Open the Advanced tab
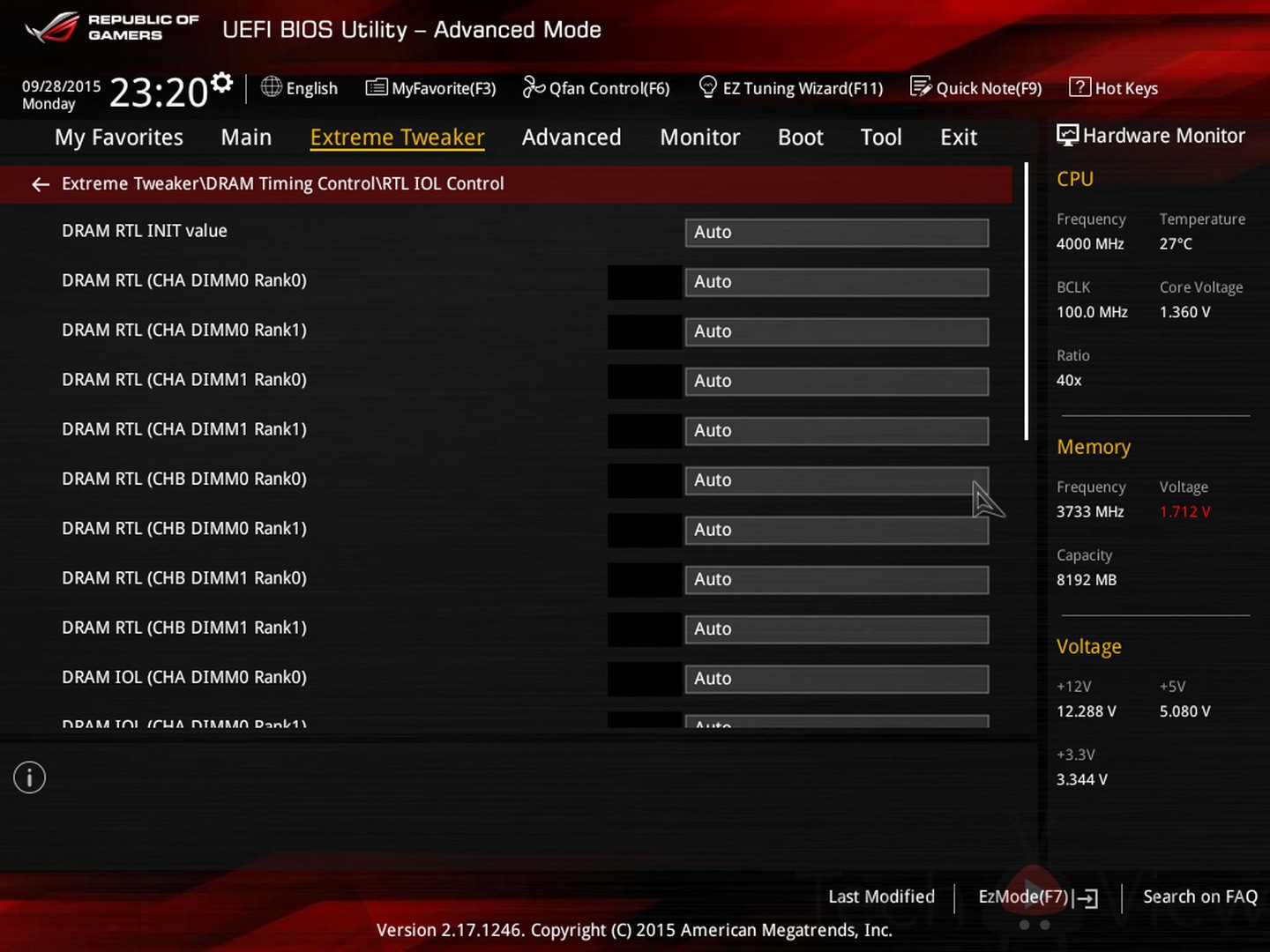Viewport: 1270px width, 952px height. (571, 138)
